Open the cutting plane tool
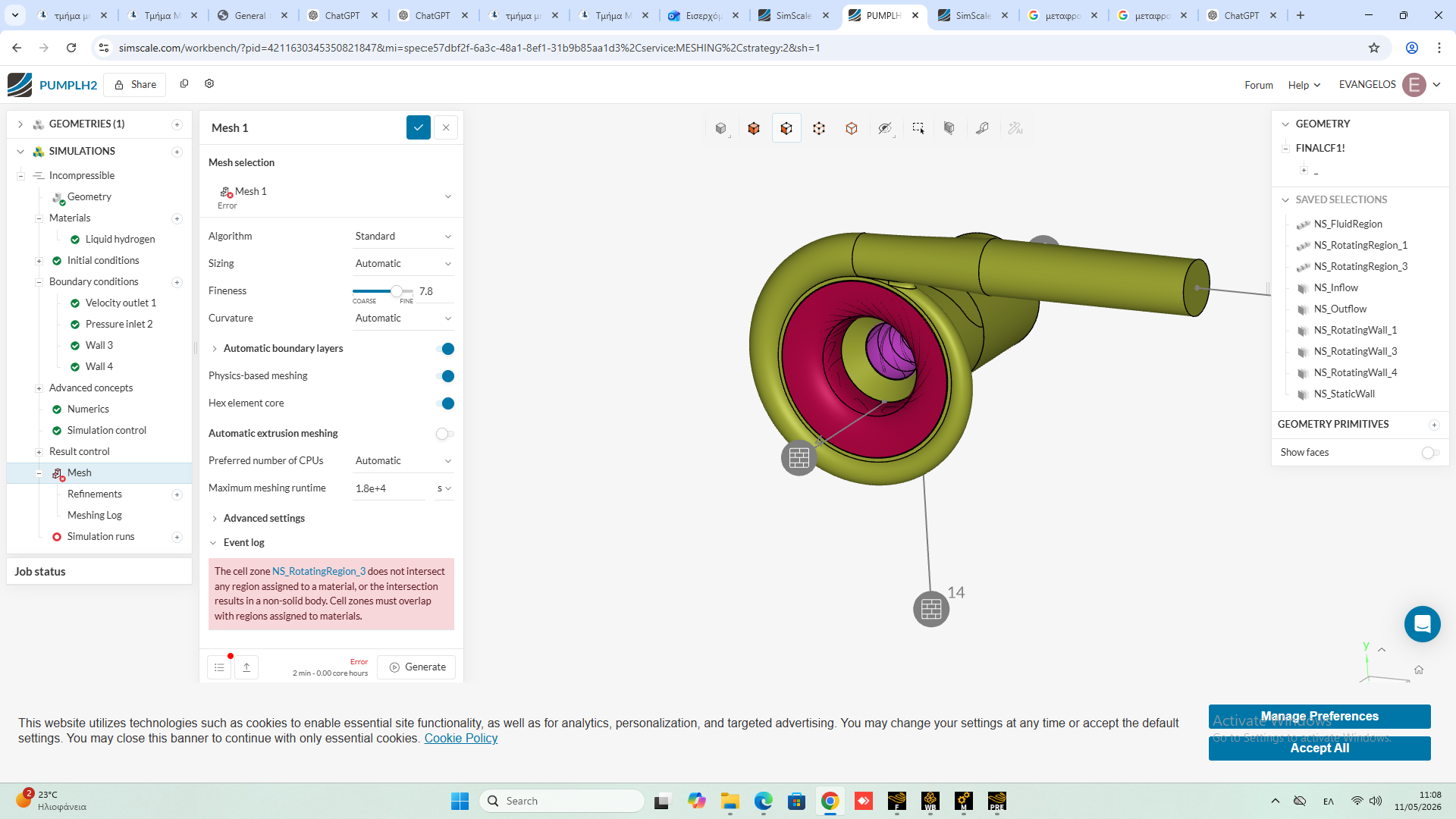The image size is (1456, 819). click(949, 128)
